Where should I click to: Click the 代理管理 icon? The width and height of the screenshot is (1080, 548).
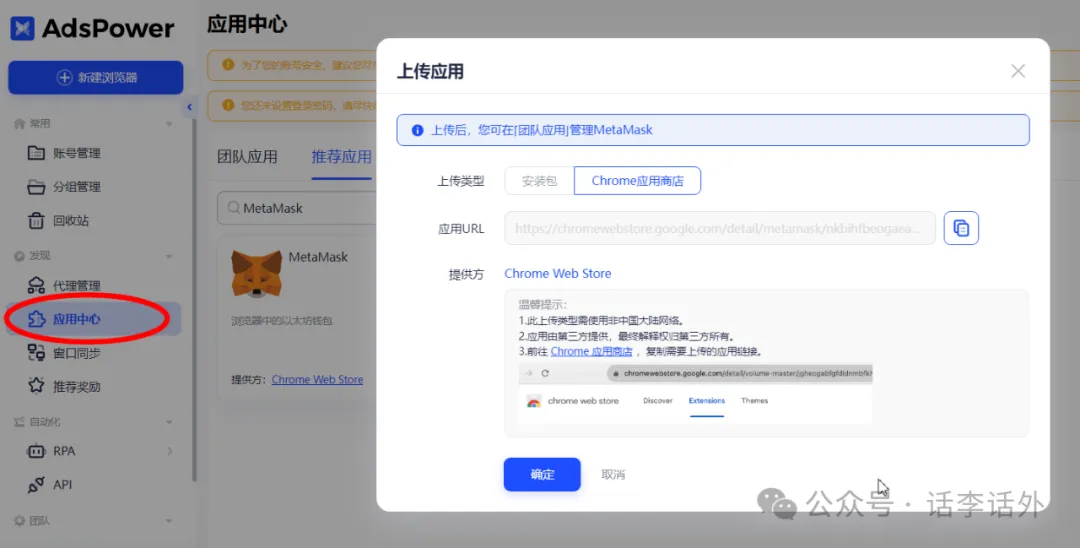point(36,285)
